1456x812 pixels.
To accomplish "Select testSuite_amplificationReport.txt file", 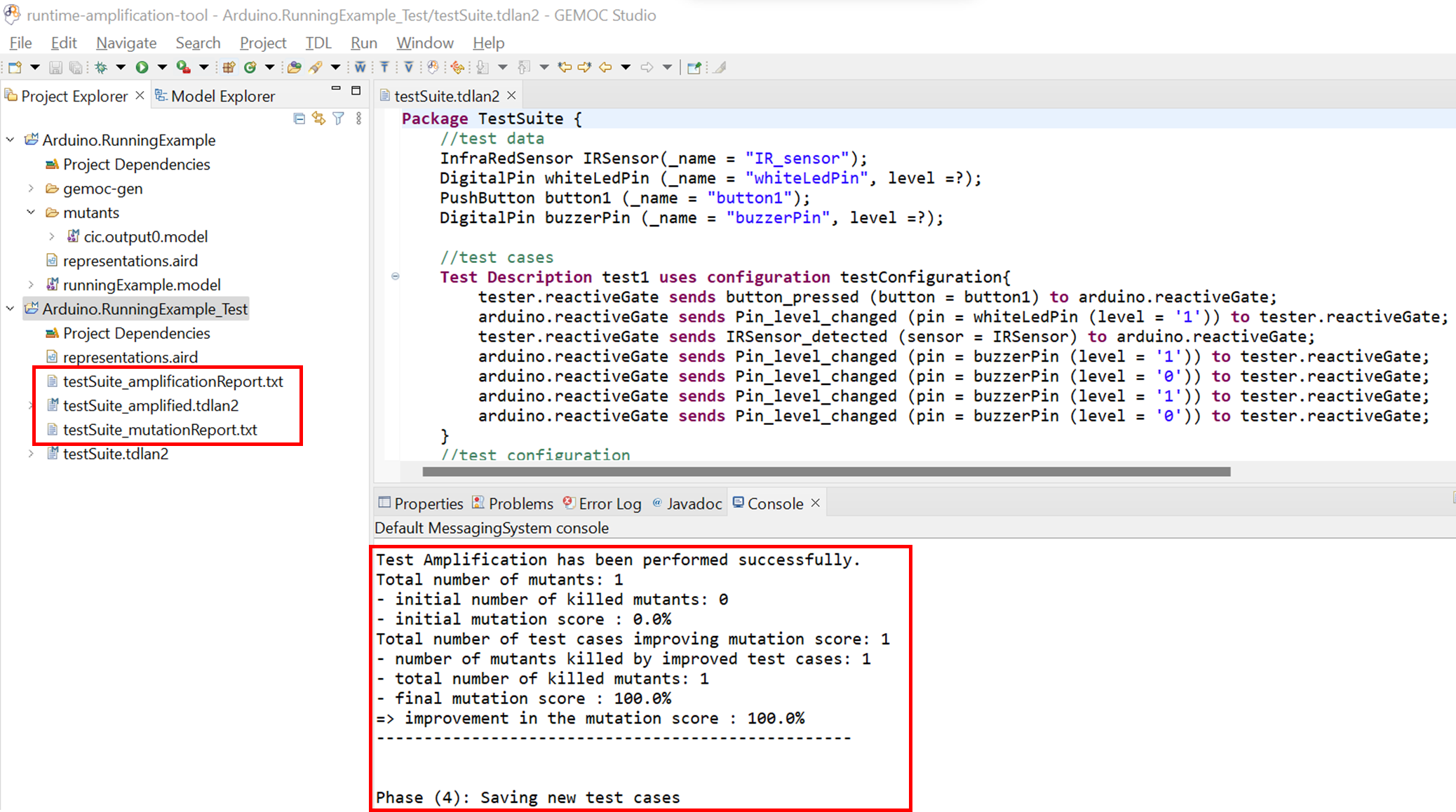I will click(166, 381).
